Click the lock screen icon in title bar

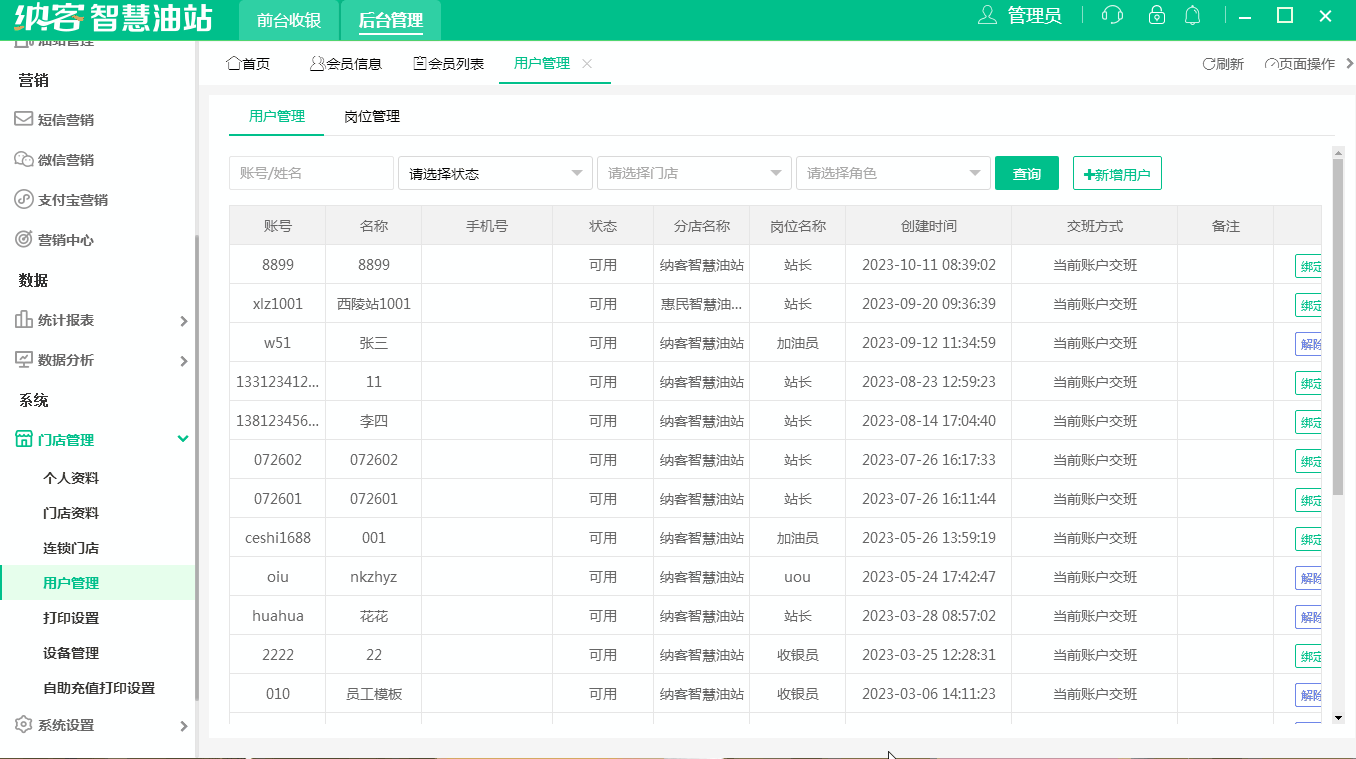(x=1156, y=16)
